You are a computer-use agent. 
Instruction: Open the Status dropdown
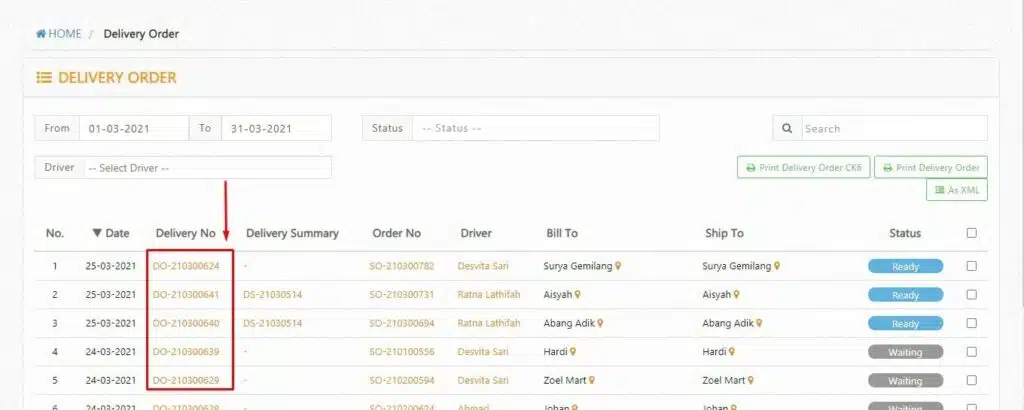(x=536, y=129)
